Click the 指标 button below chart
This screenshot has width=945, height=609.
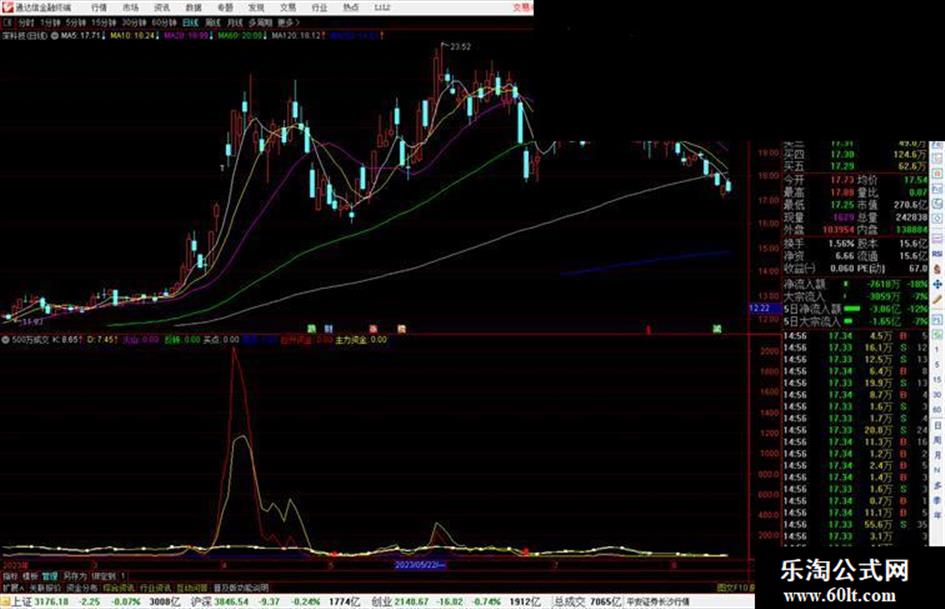click(10, 576)
